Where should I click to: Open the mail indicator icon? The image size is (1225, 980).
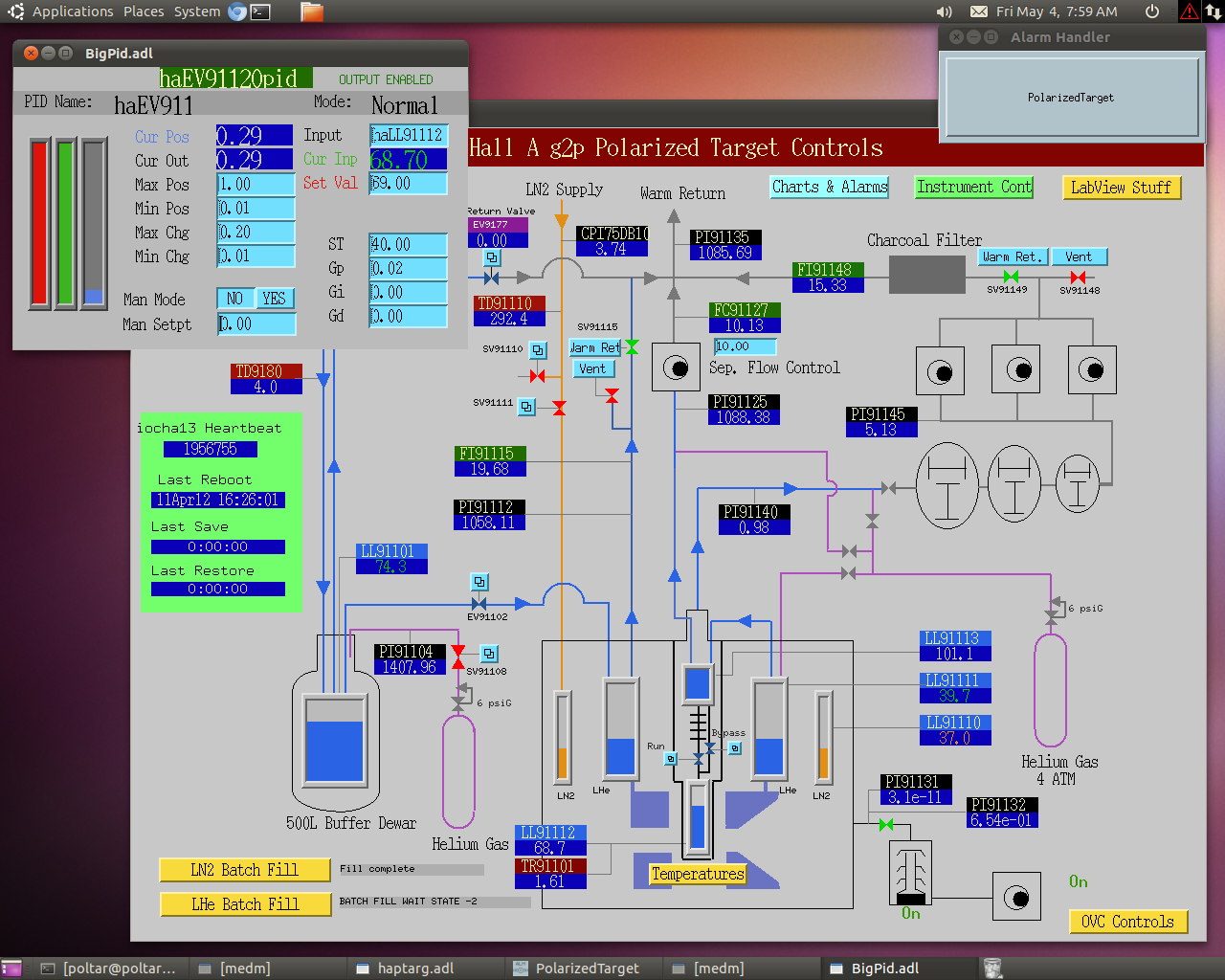point(979,11)
